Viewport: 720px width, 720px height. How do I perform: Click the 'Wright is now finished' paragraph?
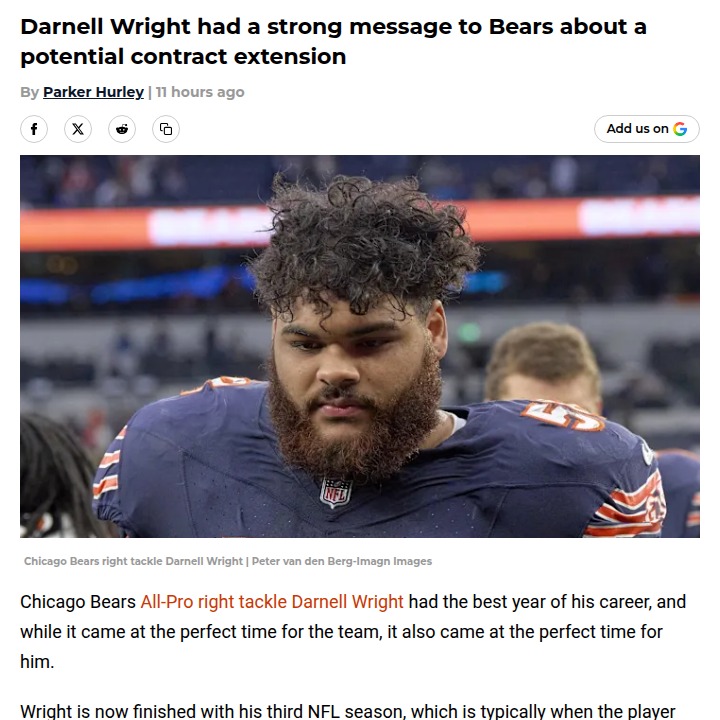(x=348, y=711)
